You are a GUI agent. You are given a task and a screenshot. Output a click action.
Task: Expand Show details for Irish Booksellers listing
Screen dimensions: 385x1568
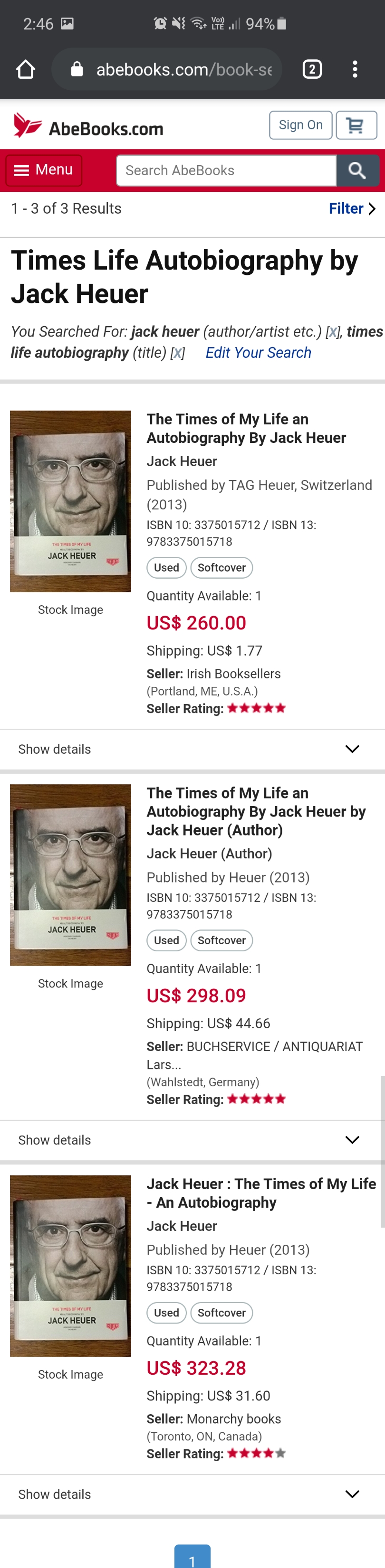coord(192,749)
